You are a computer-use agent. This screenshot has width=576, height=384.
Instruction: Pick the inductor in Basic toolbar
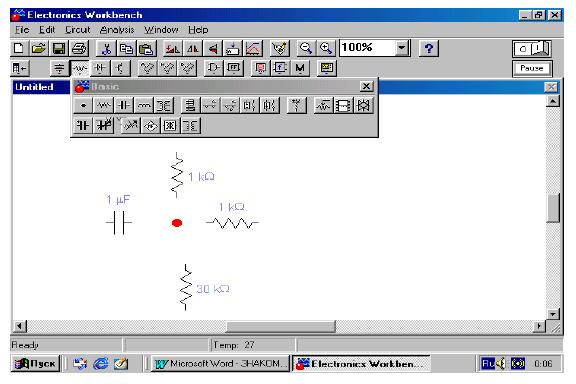tap(144, 106)
